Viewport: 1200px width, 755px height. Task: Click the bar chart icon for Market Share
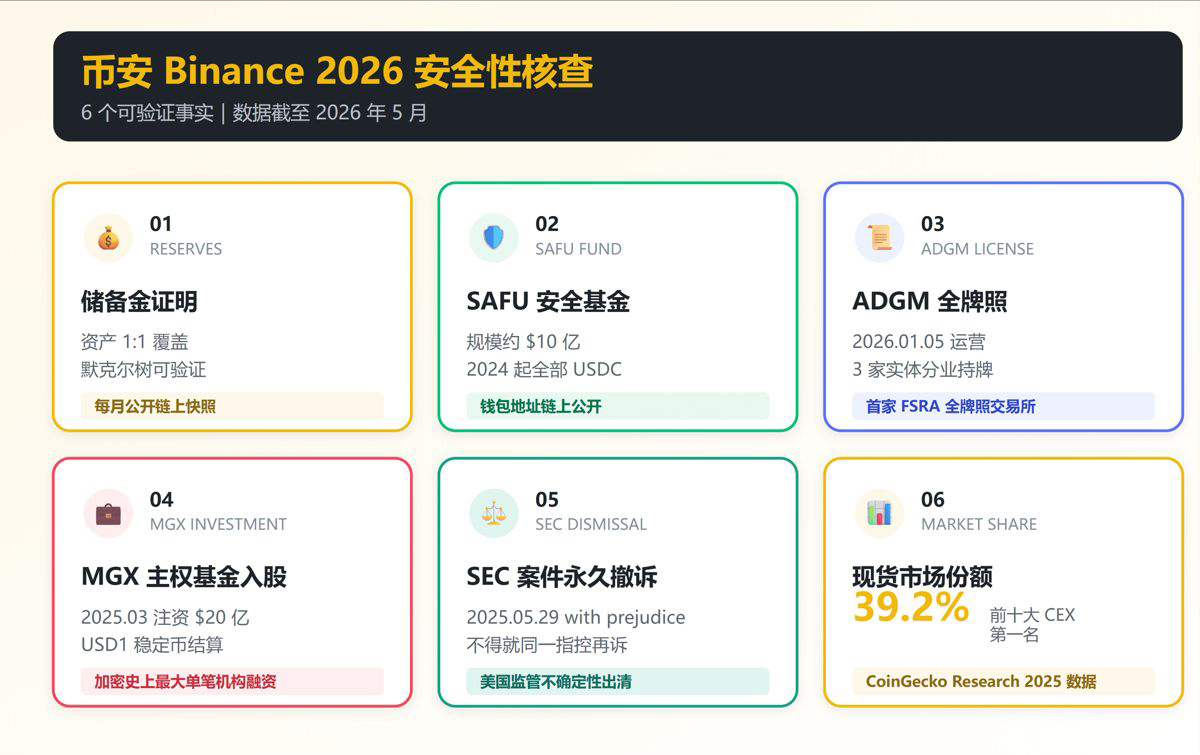[x=880, y=513]
